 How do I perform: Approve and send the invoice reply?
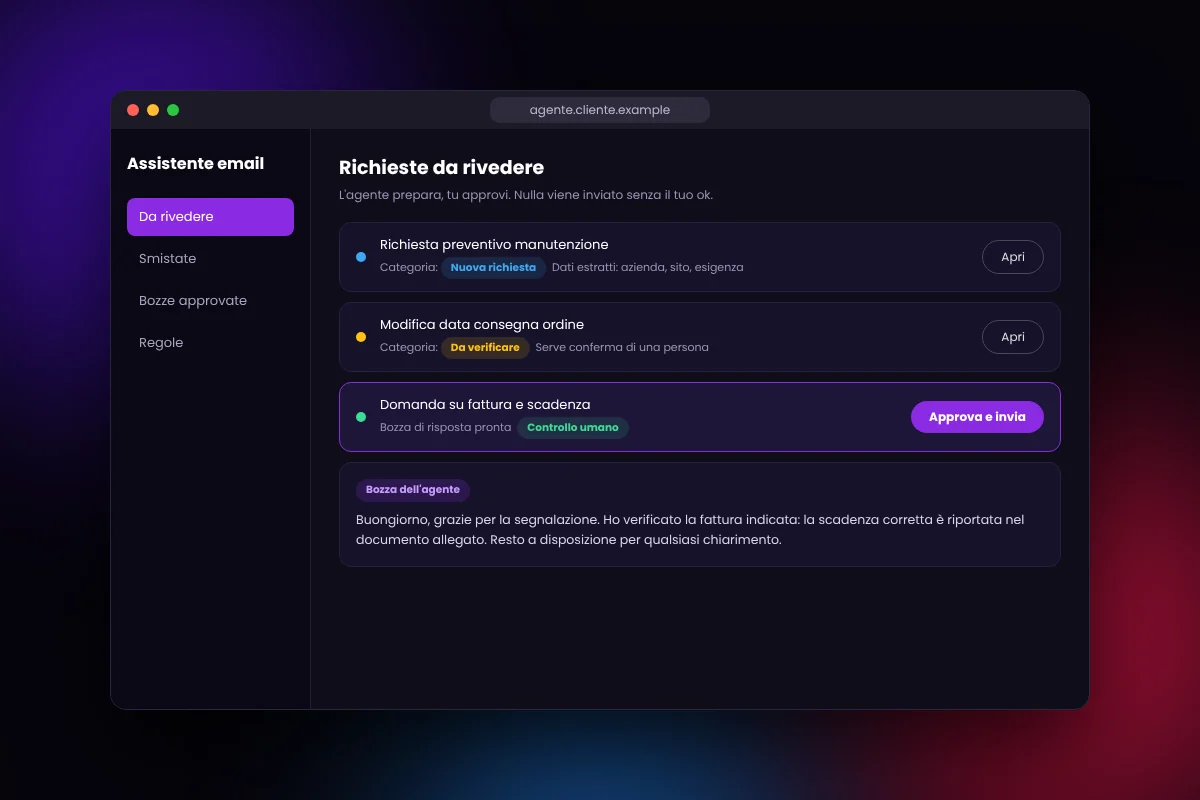pos(977,417)
